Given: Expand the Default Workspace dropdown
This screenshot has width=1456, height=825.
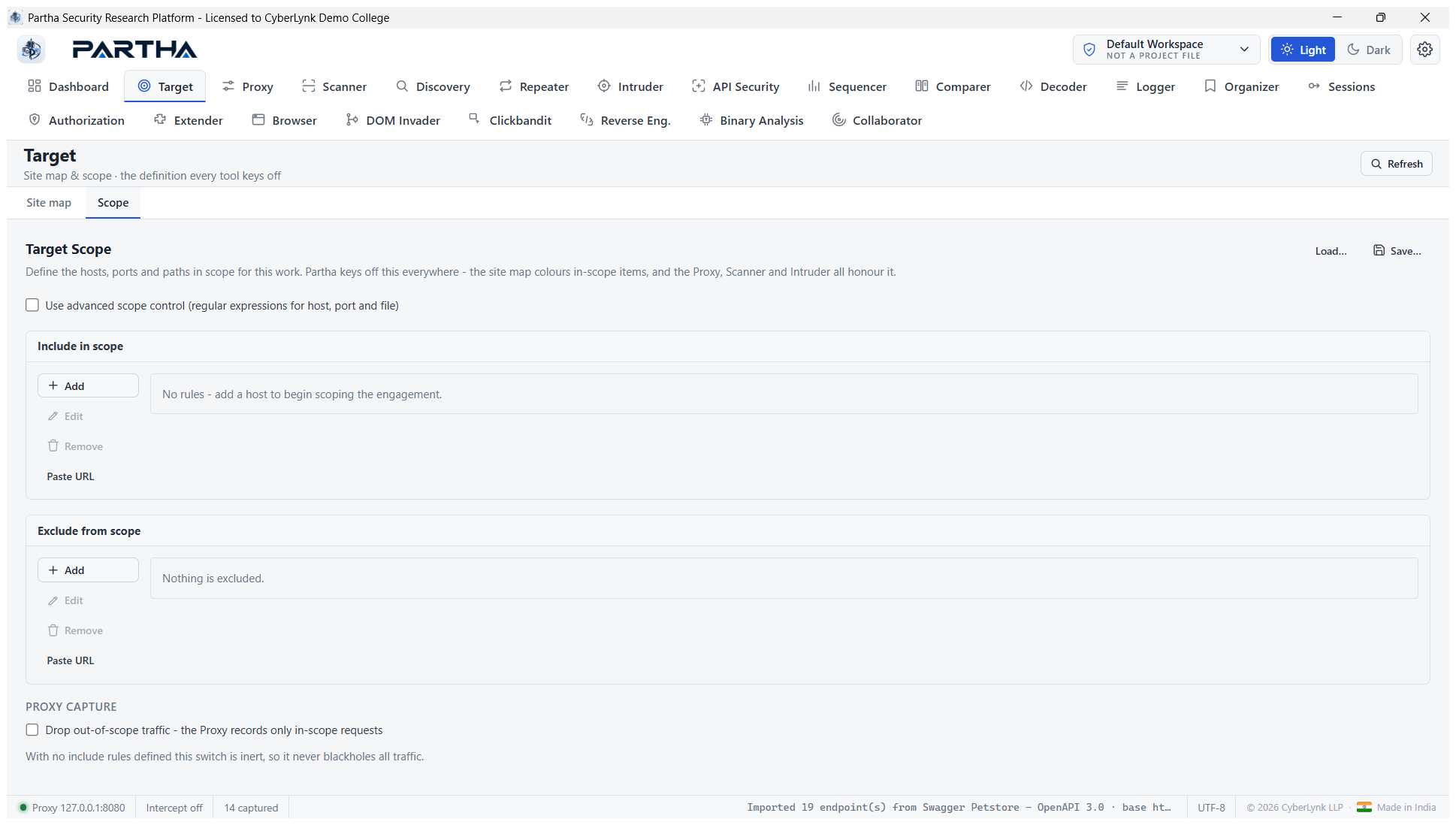Looking at the screenshot, I should coord(1166,50).
